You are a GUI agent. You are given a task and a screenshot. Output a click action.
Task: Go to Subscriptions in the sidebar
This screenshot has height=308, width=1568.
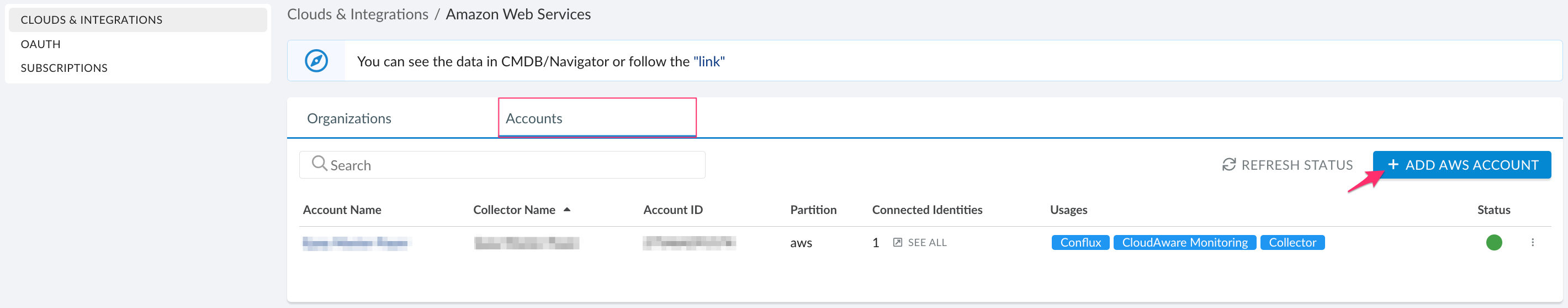64,67
